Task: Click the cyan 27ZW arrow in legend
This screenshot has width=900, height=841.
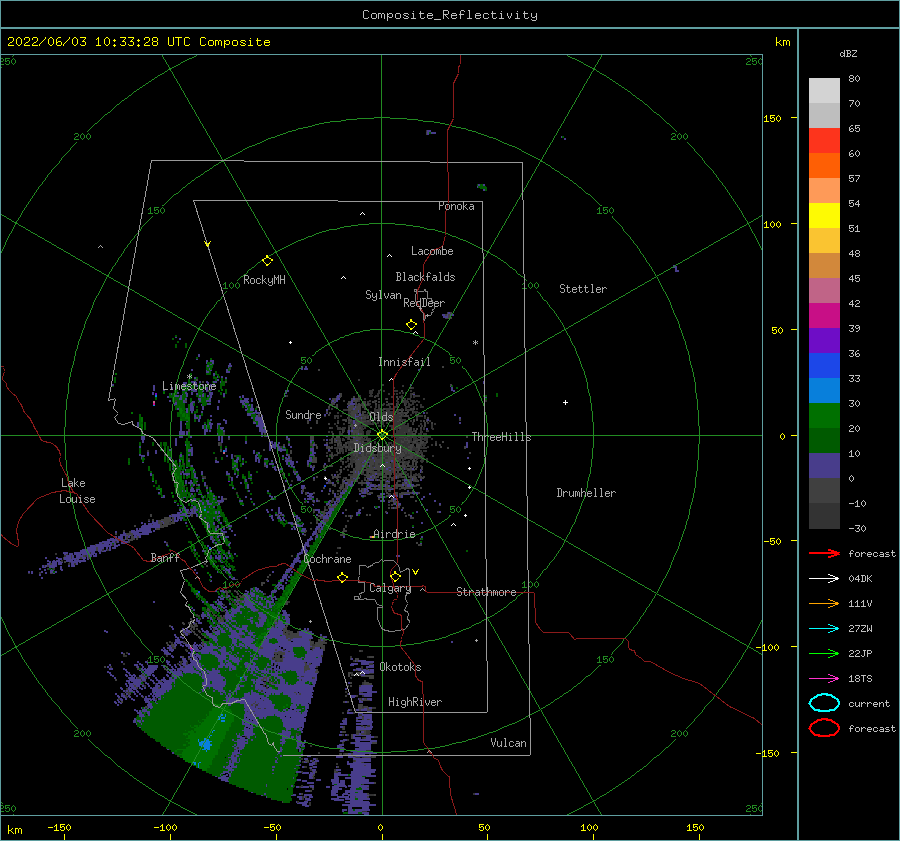Action: click(824, 629)
